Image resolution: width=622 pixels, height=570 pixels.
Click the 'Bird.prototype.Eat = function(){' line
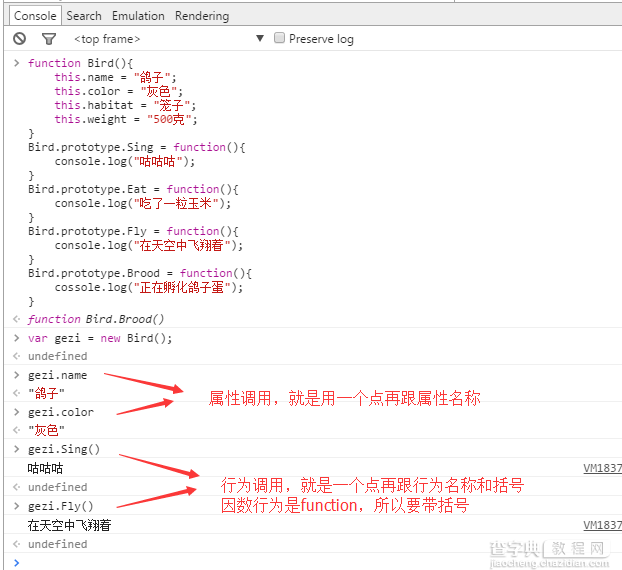coord(133,189)
